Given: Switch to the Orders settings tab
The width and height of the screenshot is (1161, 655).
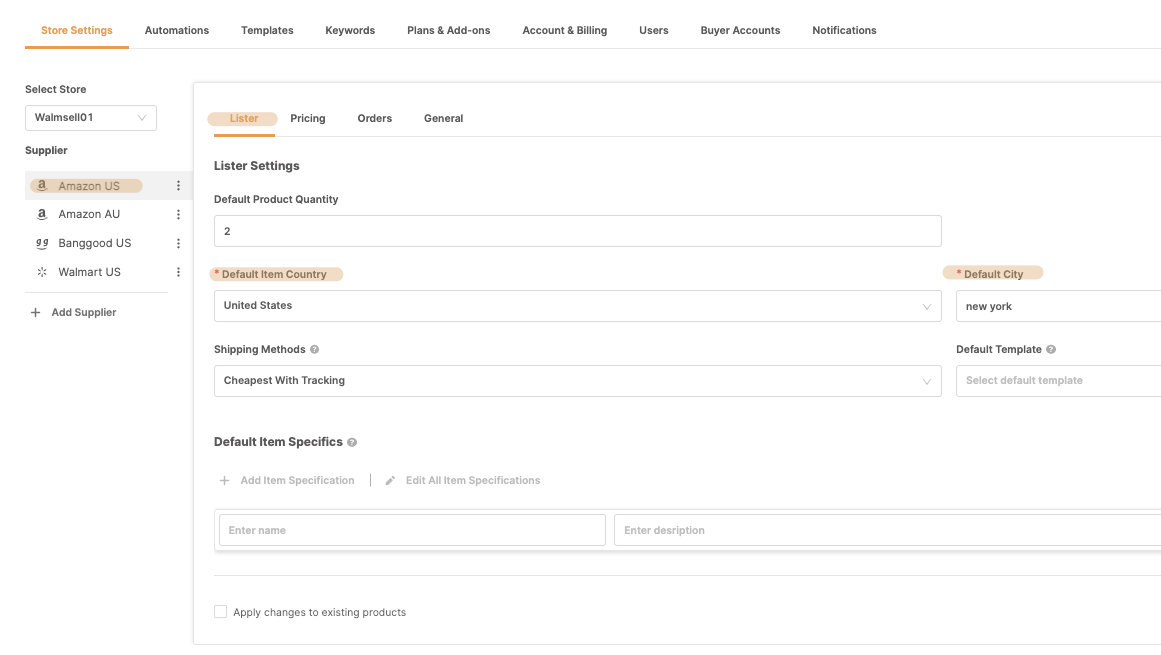Looking at the screenshot, I should (375, 118).
